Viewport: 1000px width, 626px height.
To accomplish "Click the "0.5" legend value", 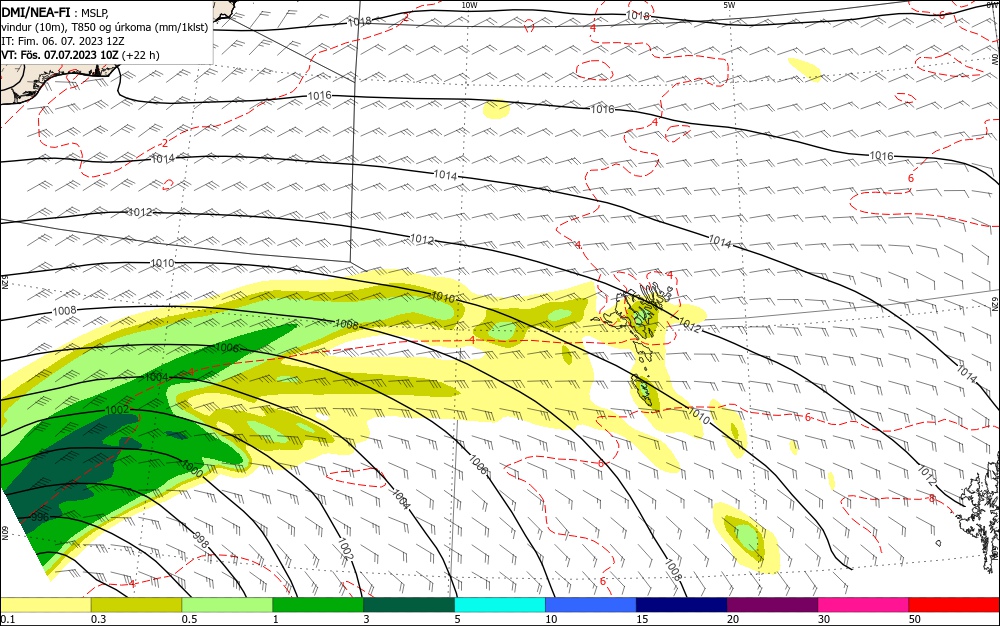I will point(189,619).
